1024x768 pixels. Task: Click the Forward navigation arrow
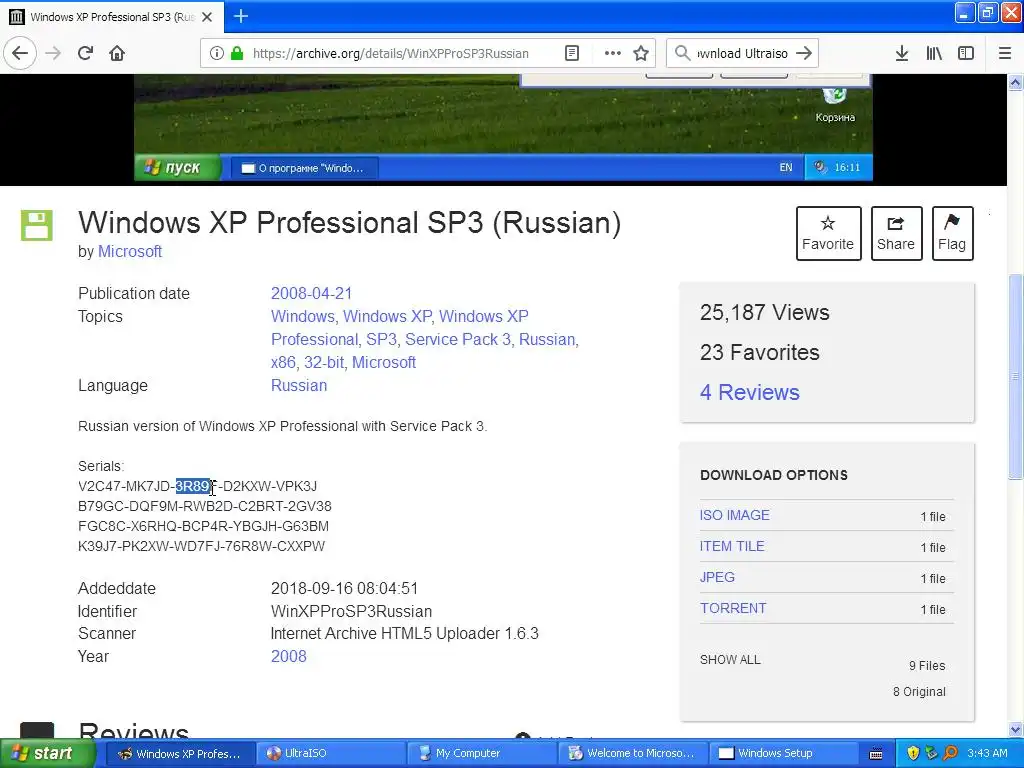click(53, 53)
